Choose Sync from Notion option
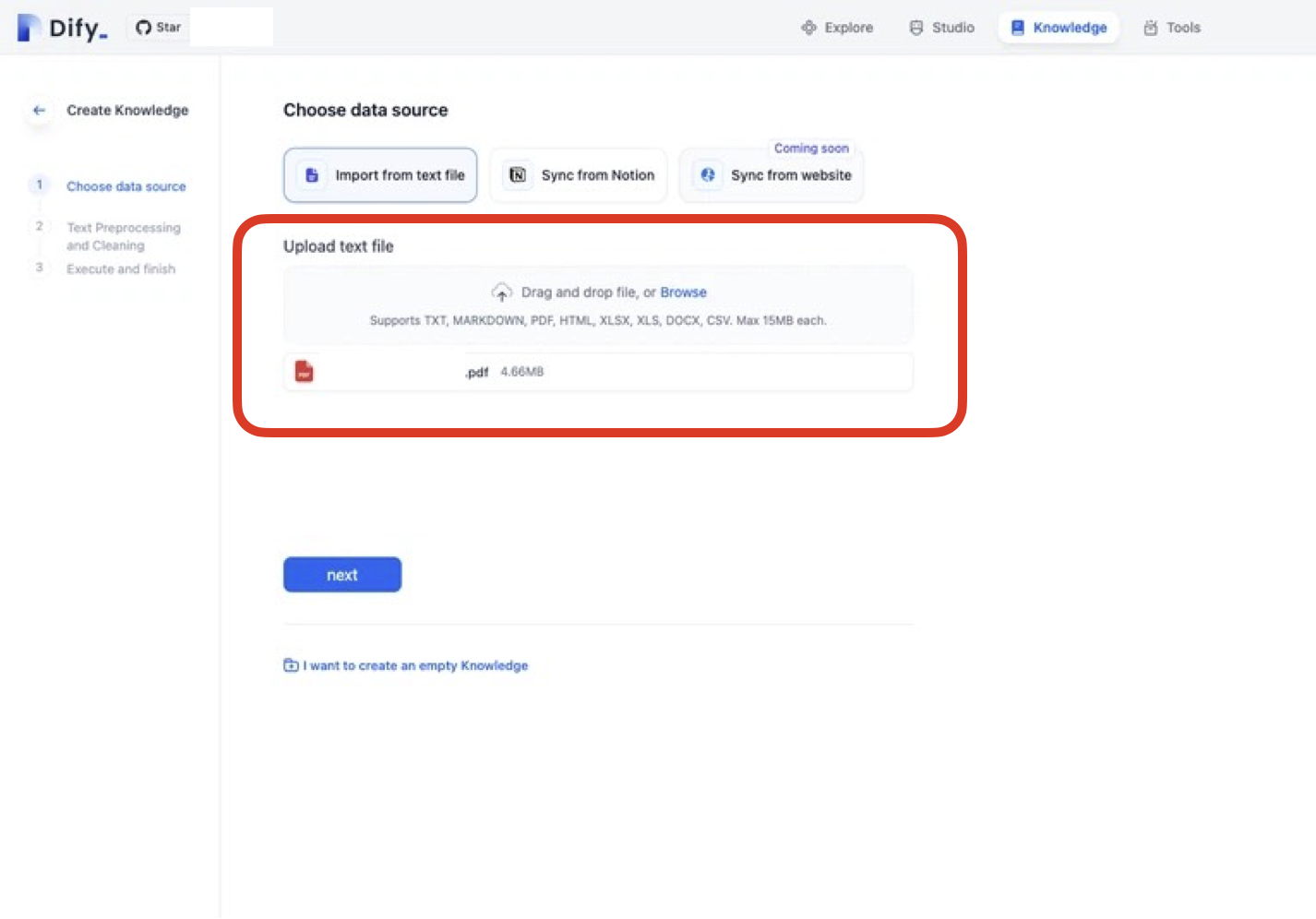1316x919 pixels. 579,175
